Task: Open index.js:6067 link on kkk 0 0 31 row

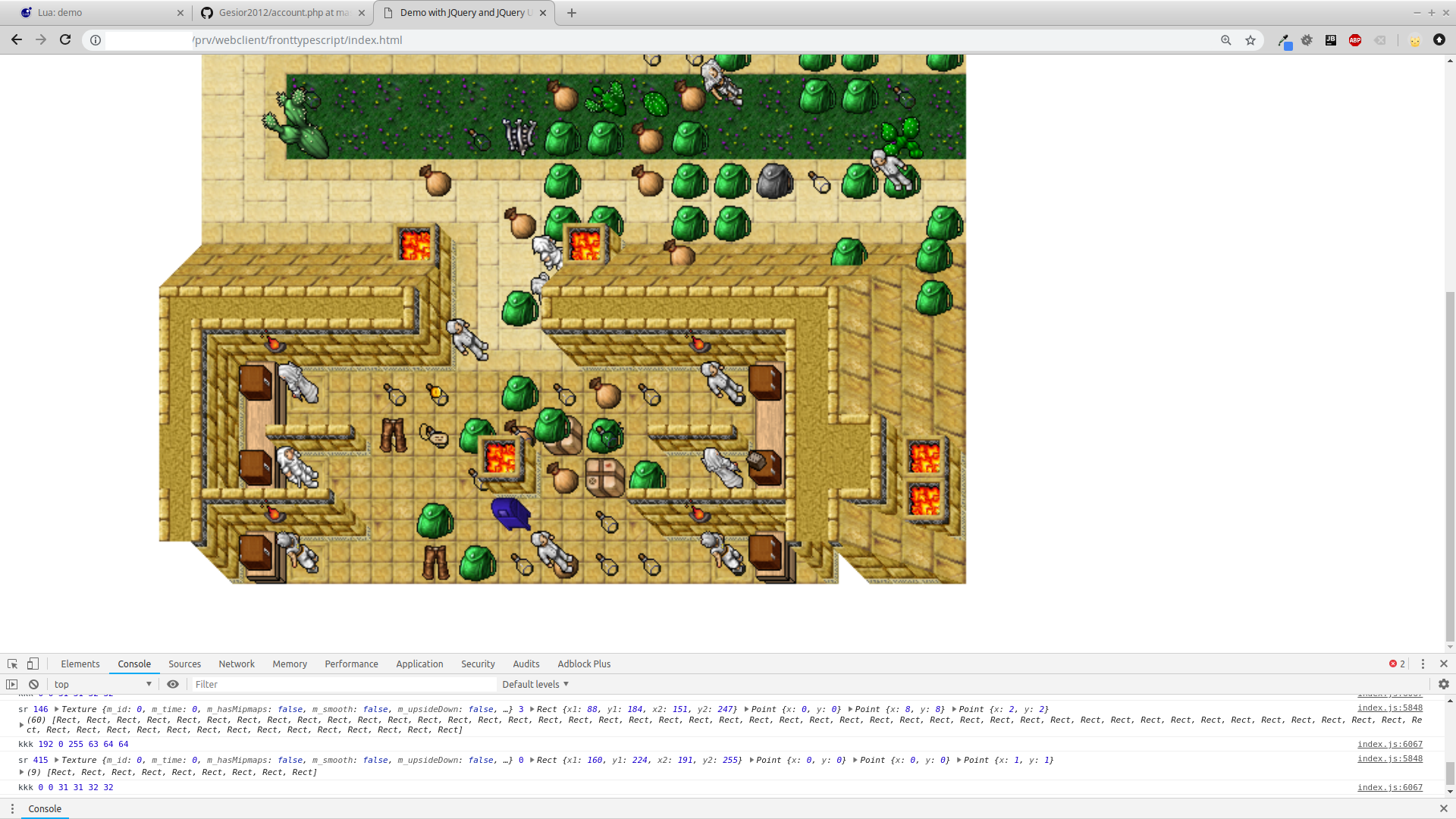Action: point(1390,787)
